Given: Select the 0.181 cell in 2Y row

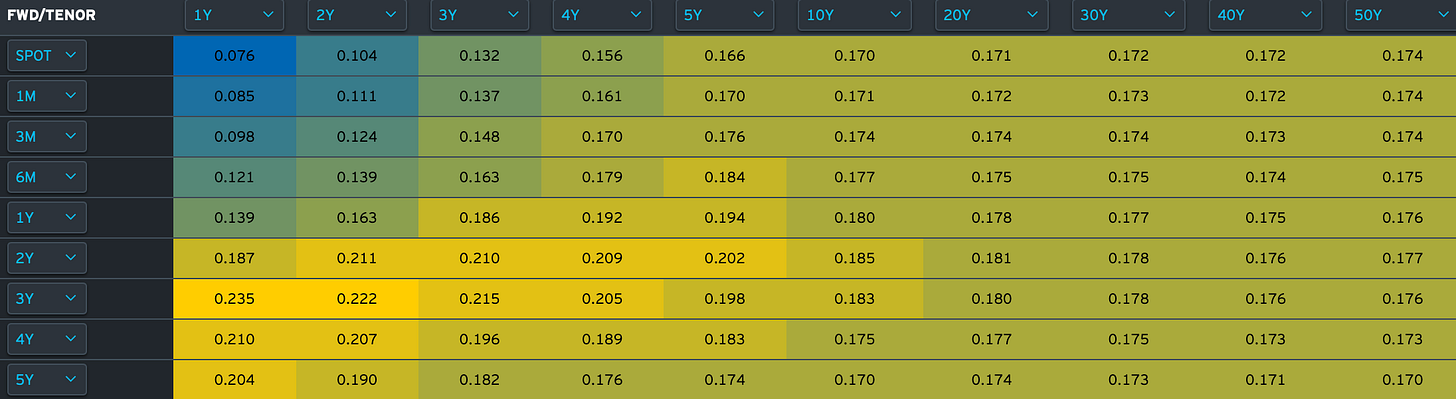Looking at the screenshot, I should [x=991, y=258].
